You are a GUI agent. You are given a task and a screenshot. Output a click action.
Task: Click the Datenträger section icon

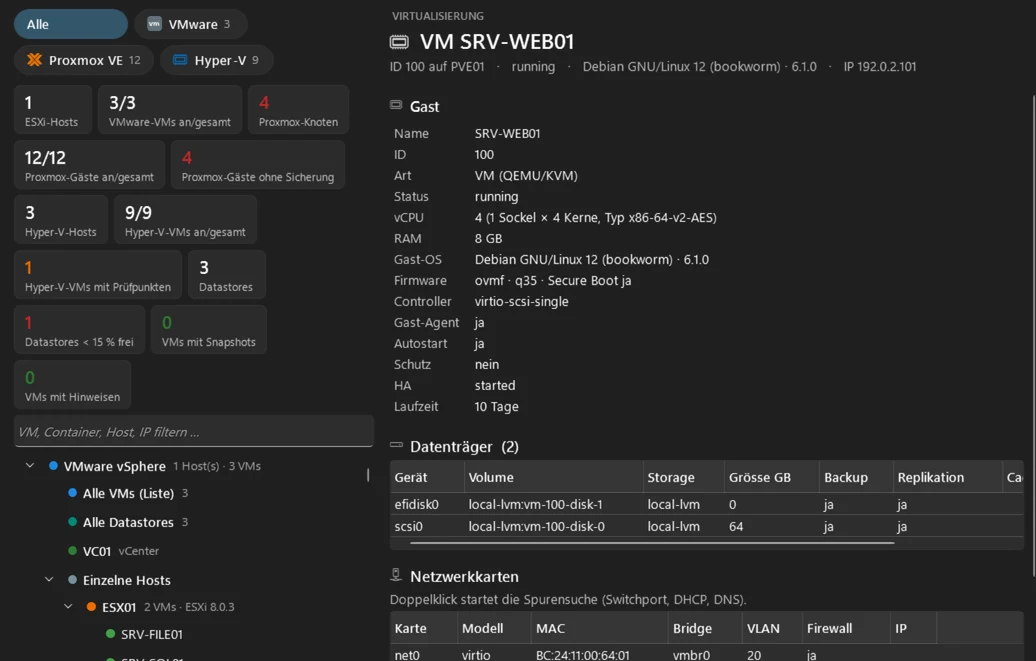point(396,445)
